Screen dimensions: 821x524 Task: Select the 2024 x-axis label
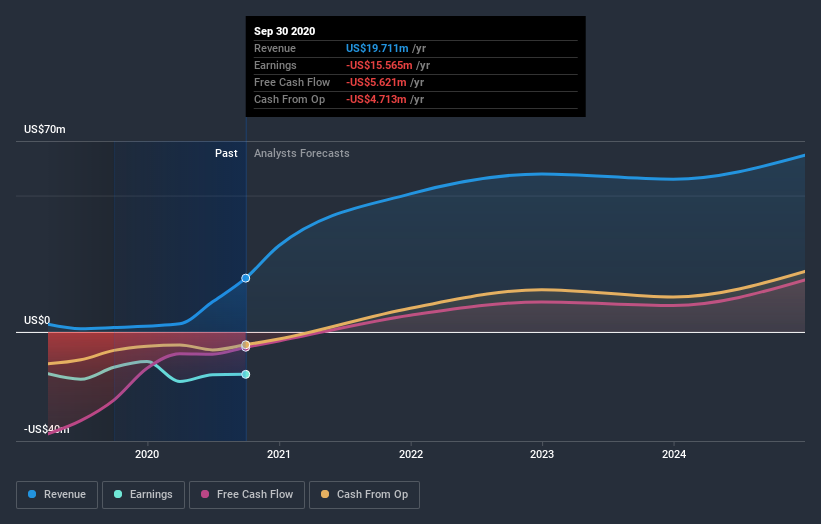[674, 454]
